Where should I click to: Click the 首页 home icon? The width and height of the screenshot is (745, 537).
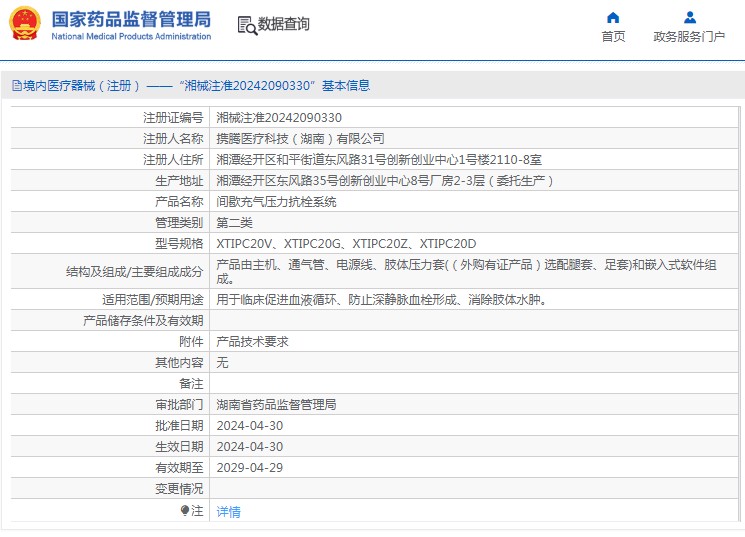point(613,18)
